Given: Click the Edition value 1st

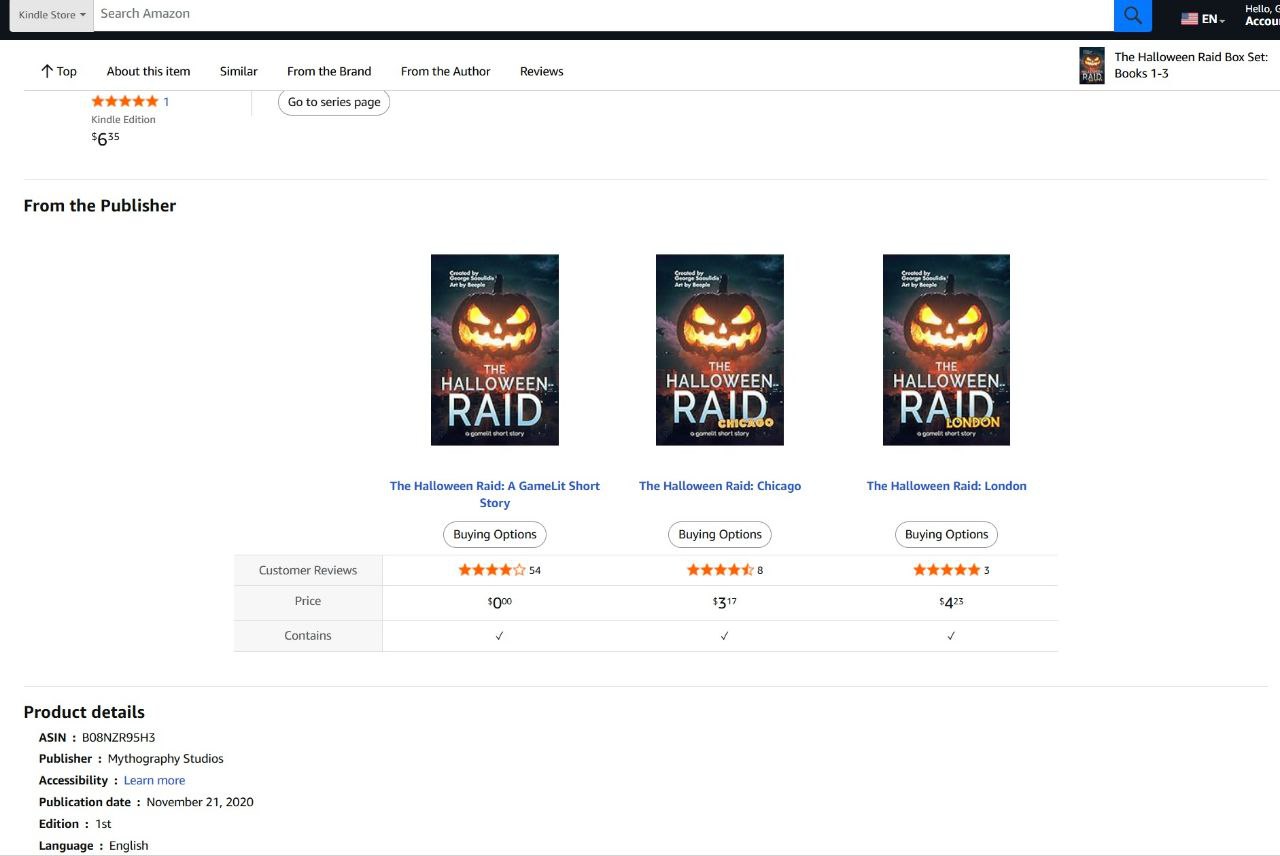Looking at the screenshot, I should point(103,824).
